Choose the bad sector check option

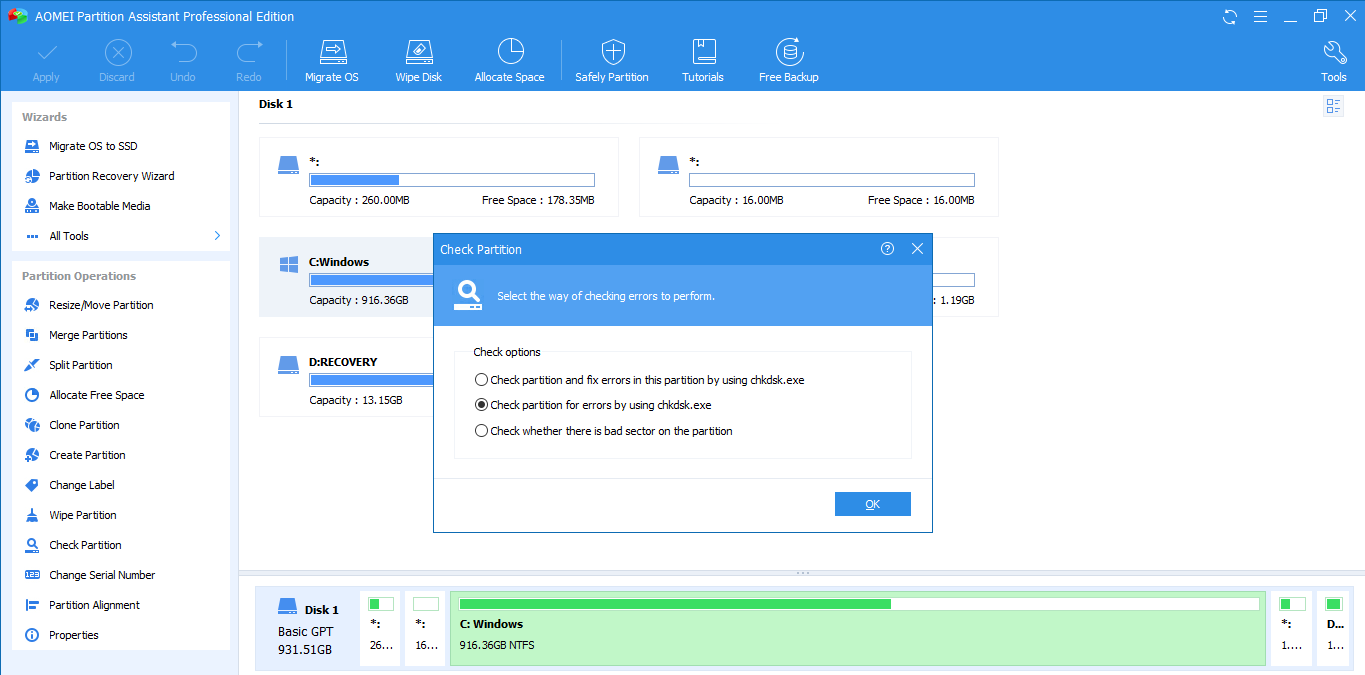tap(482, 431)
